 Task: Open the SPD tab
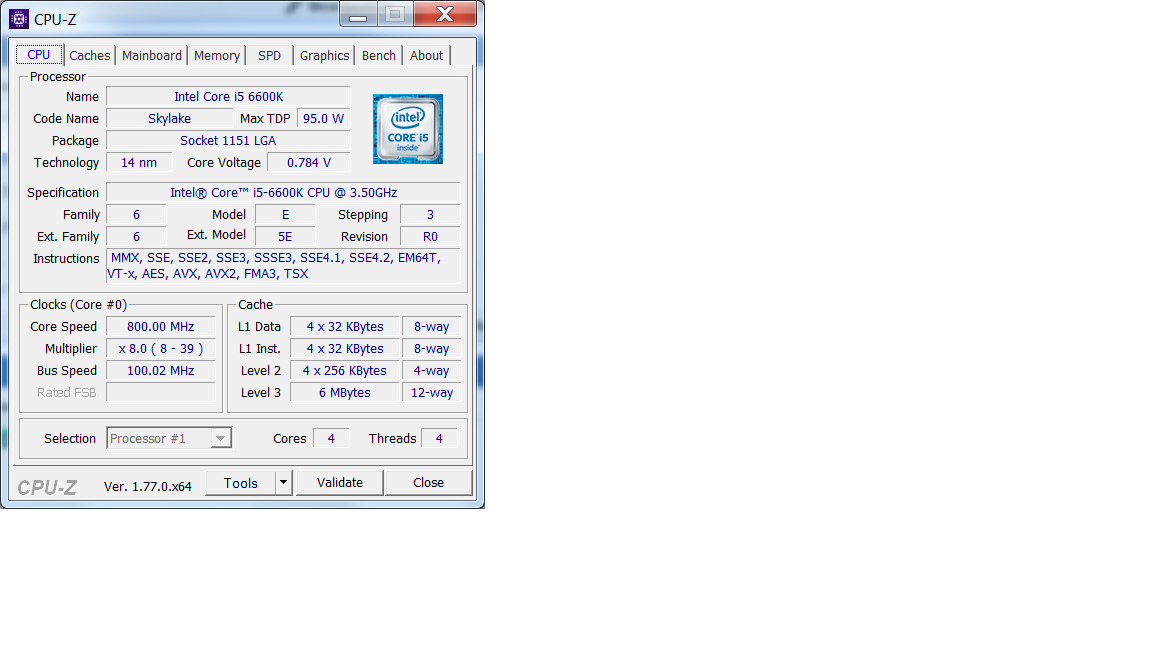(270, 55)
